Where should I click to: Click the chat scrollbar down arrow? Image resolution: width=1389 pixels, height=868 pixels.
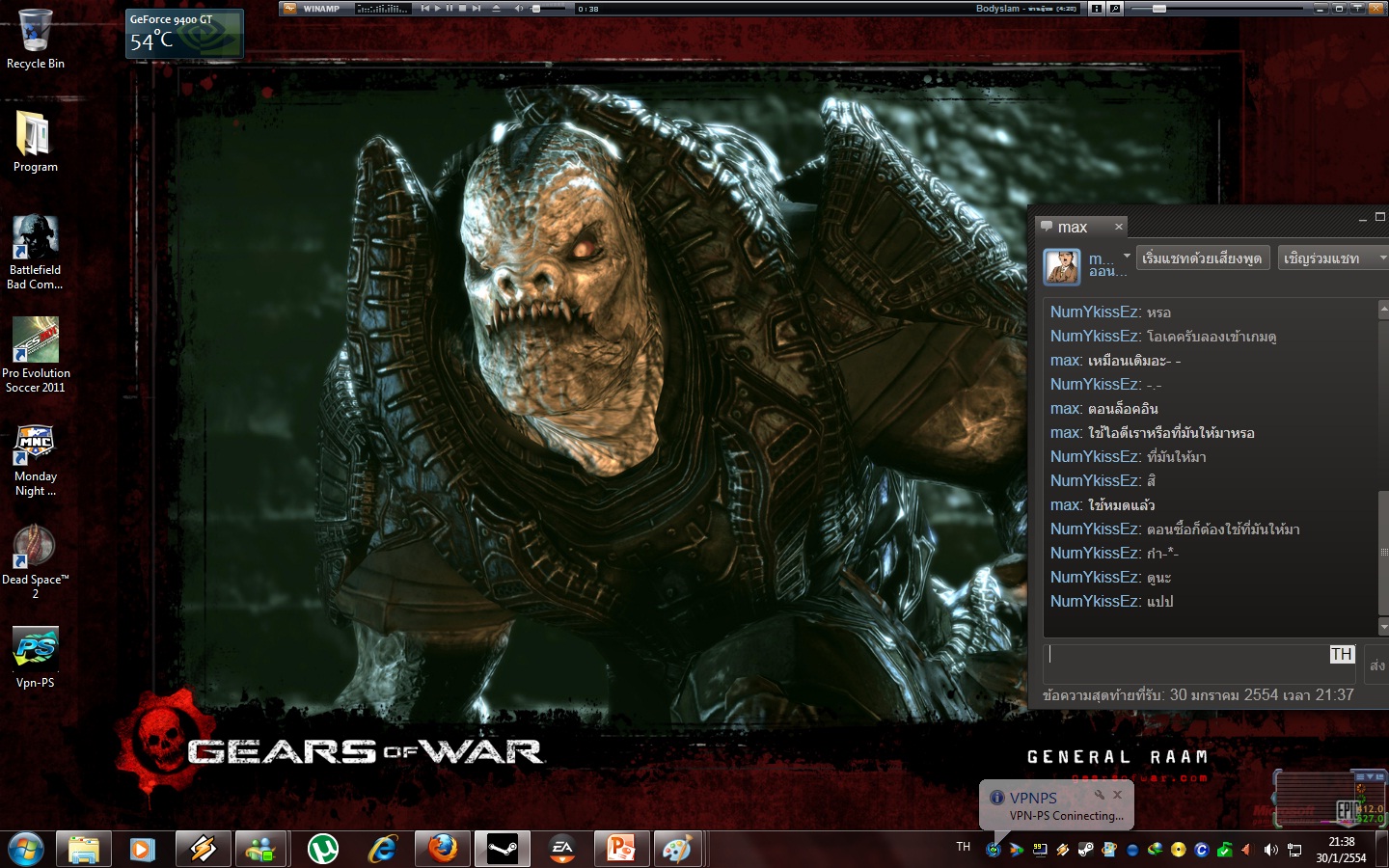pos(1383,627)
